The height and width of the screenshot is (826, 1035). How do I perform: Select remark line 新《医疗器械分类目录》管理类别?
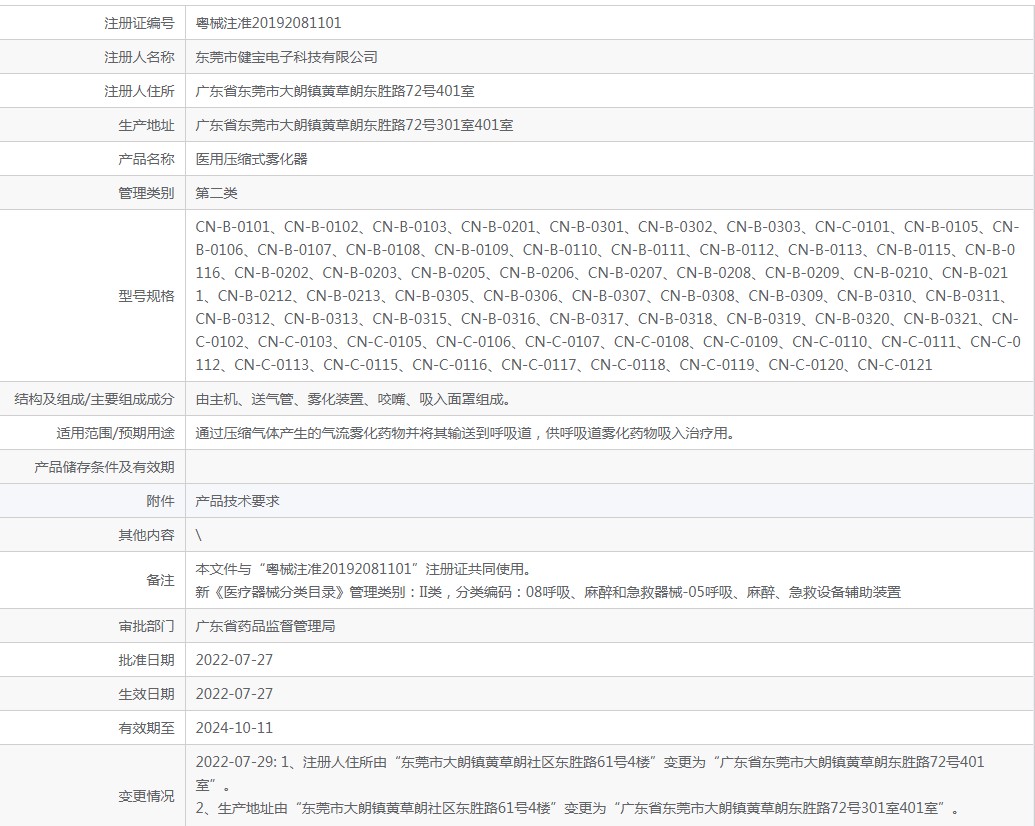click(548, 592)
